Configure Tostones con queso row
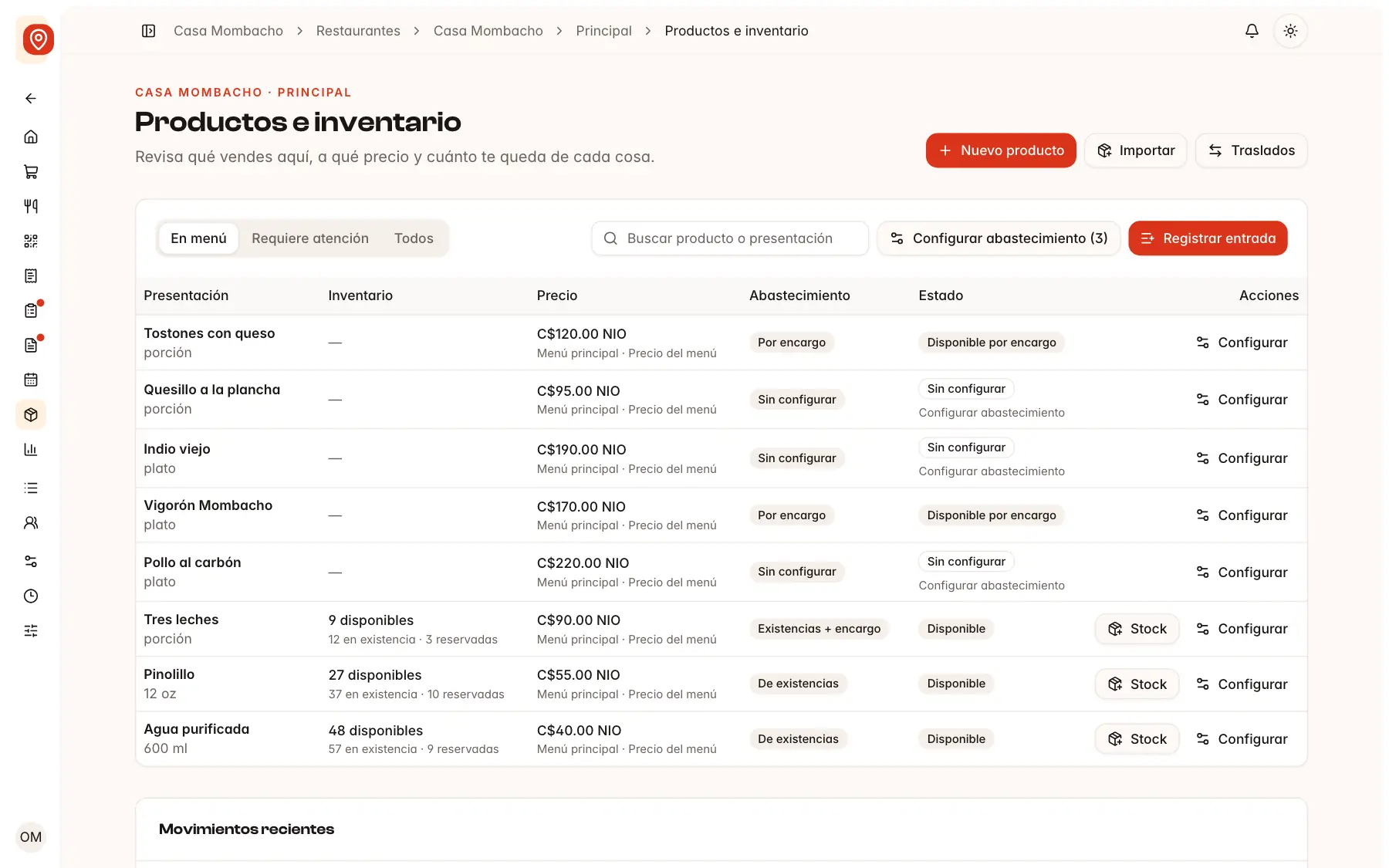 pos(1242,343)
